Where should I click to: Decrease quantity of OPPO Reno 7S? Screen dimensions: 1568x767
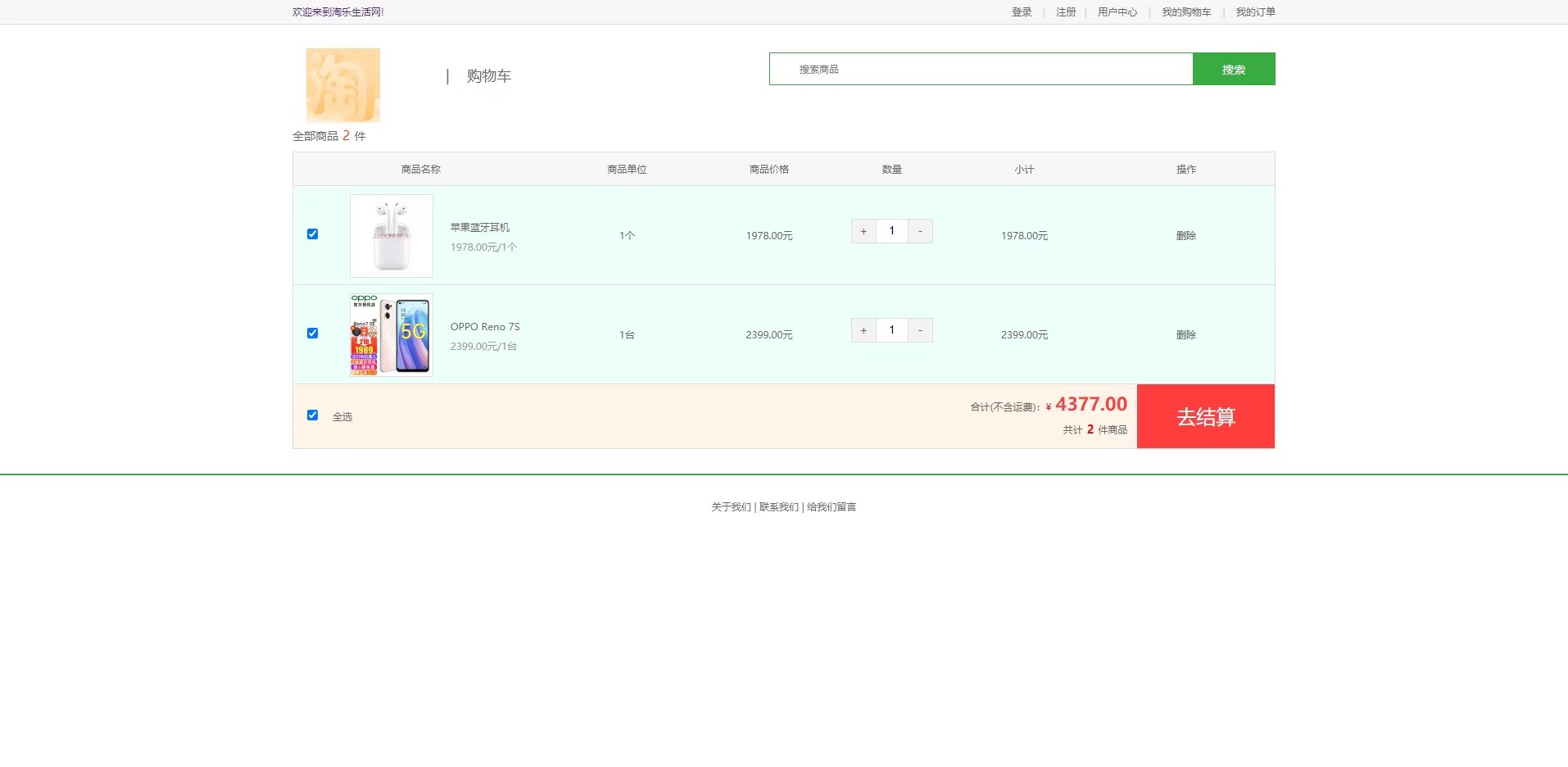pyautogui.click(x=921, y=330)
